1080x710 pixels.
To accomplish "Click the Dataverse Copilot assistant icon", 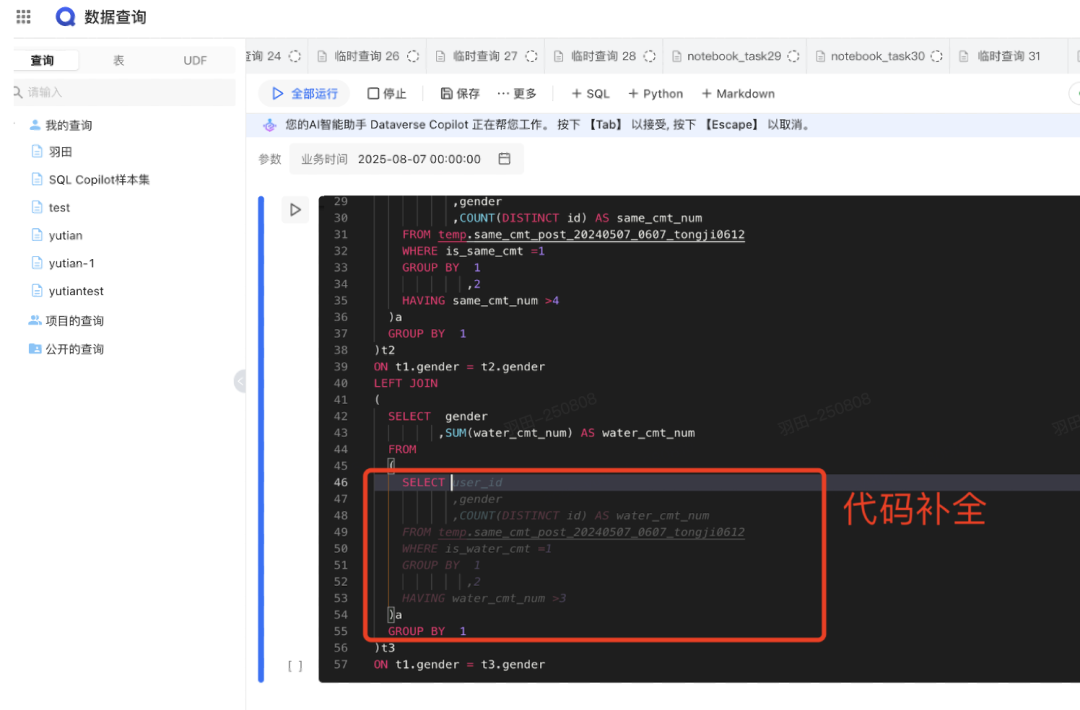I will click(269, 125).
